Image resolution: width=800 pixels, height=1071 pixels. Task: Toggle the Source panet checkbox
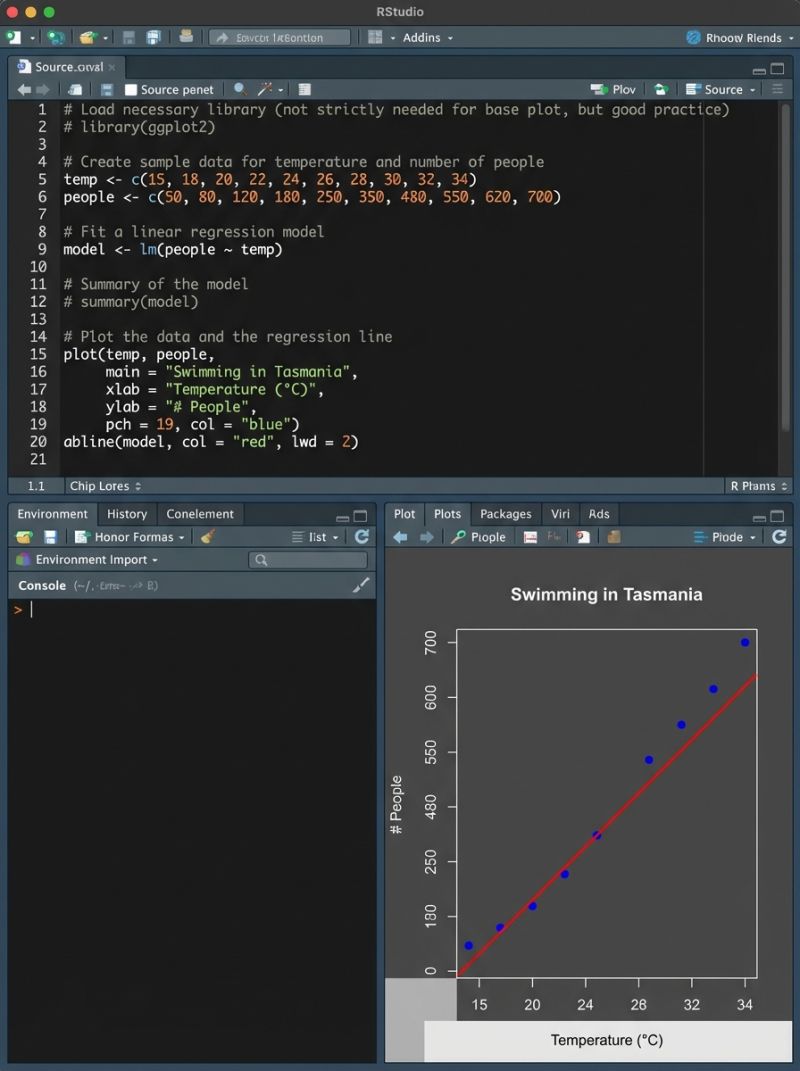coord(131,89)
